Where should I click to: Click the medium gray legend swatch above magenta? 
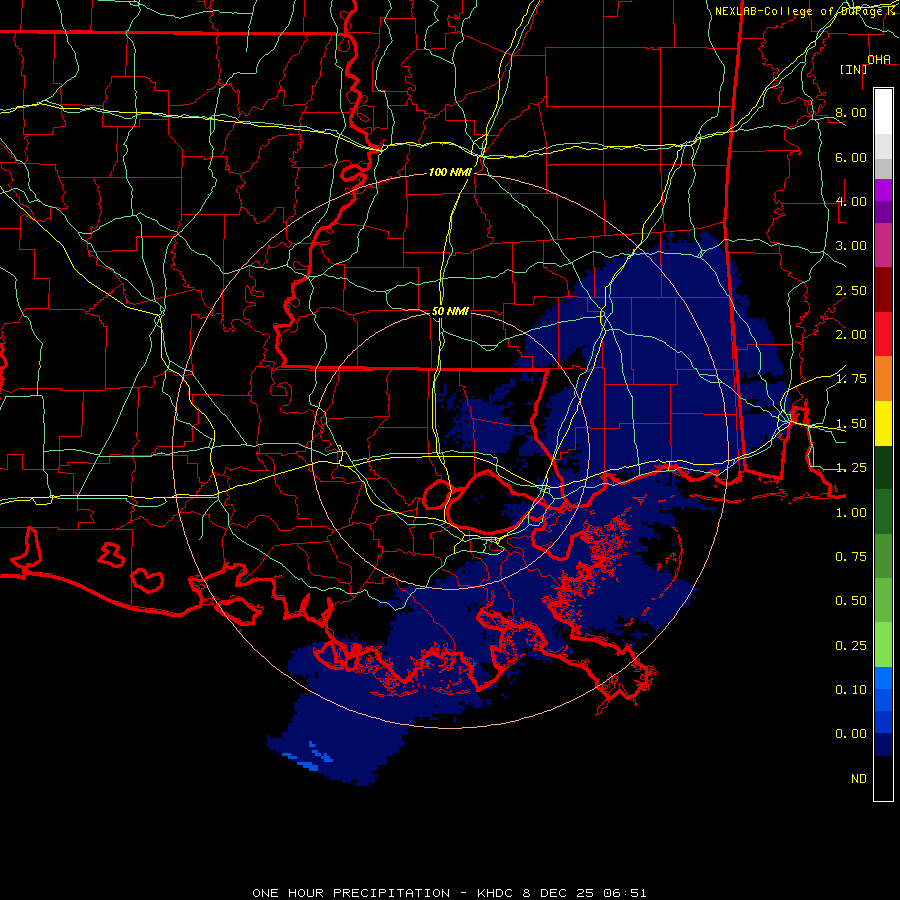tap(883, 168)
